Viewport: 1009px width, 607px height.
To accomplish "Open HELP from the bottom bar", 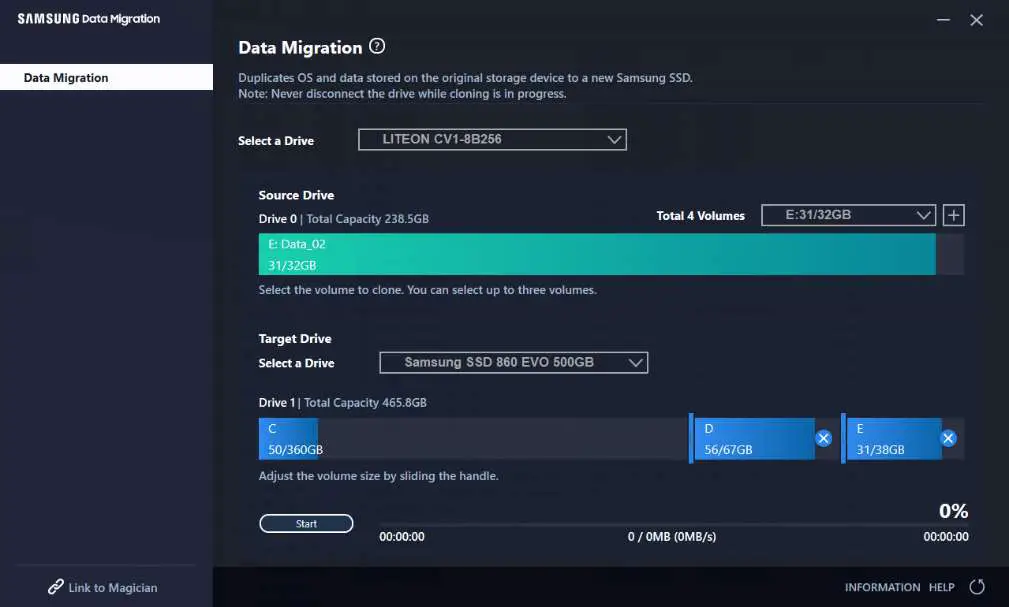I will (x=940, y=588).
